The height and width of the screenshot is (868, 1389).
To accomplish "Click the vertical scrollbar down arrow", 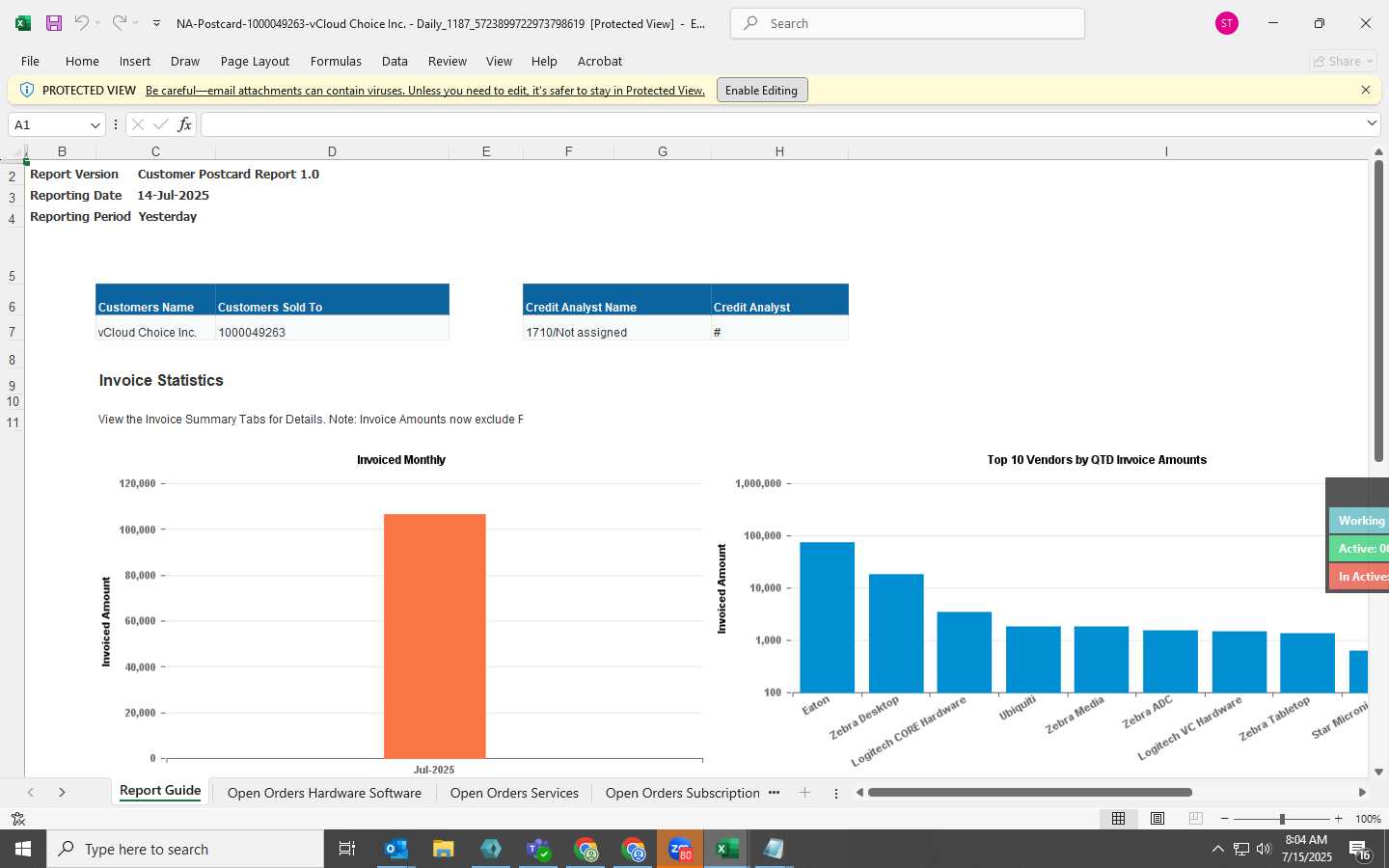I will [x=1378, y=772].
